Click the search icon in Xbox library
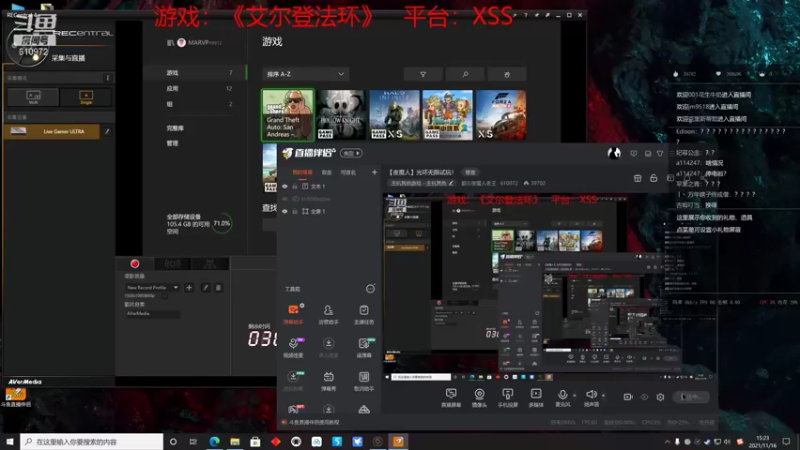This screenshot has height=450, width=800. tap(465, 74)
